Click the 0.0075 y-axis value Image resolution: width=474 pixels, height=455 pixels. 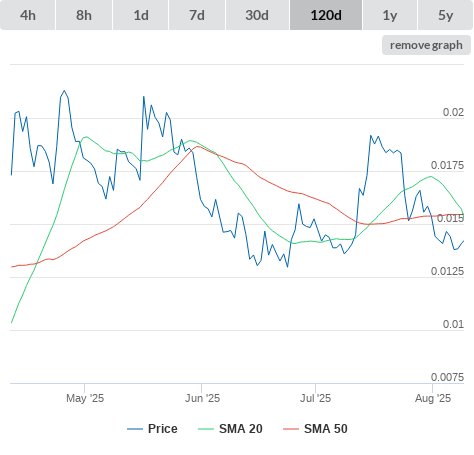click(x=447, y=377)
